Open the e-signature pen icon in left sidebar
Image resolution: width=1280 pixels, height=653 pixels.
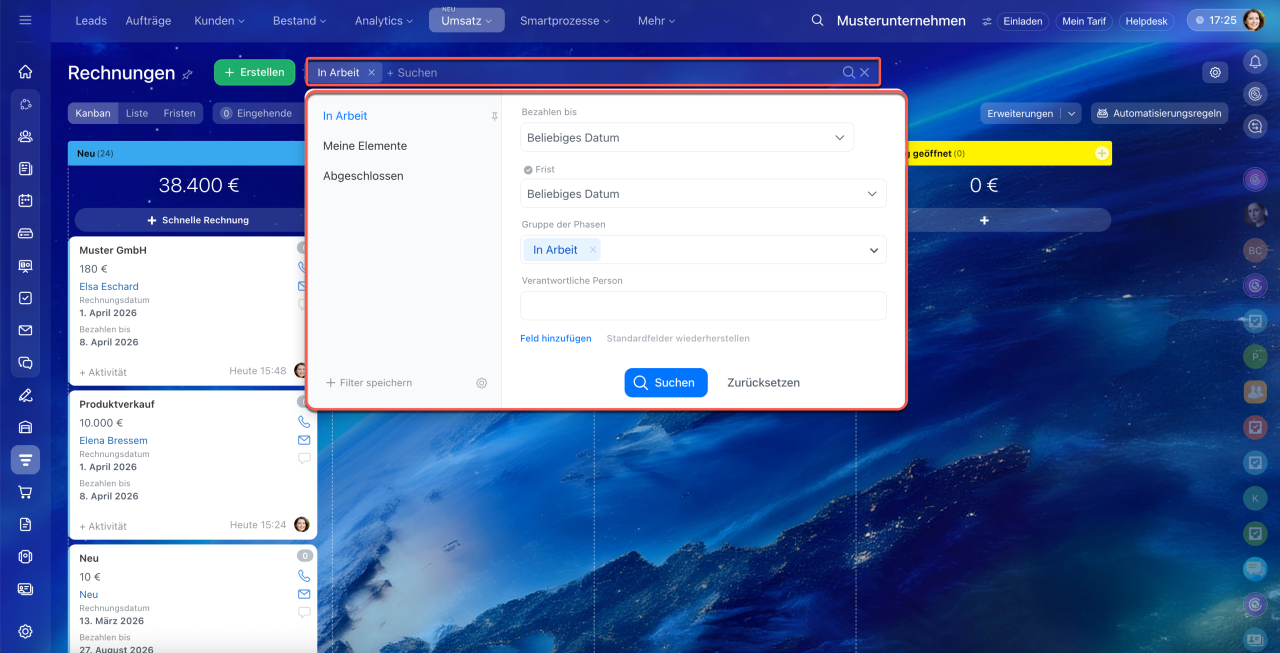[25, 395]
